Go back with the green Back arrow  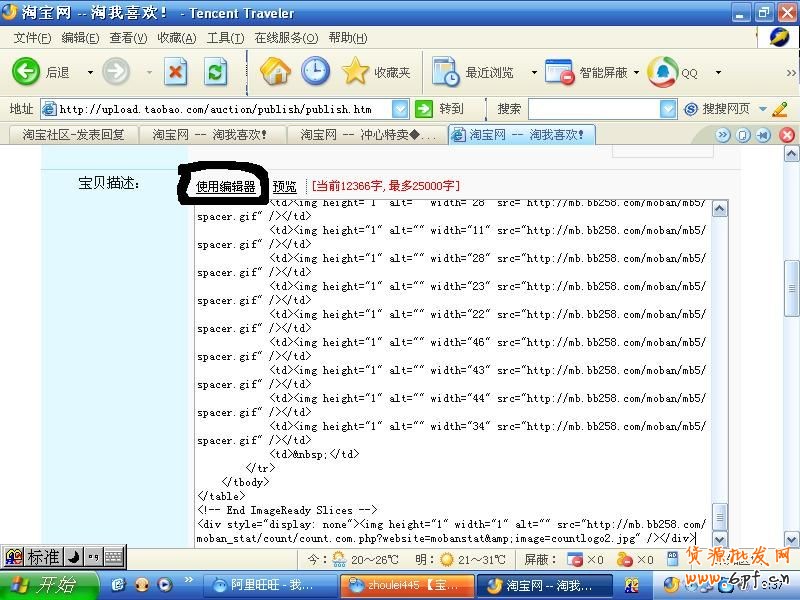tap(26, 71)
